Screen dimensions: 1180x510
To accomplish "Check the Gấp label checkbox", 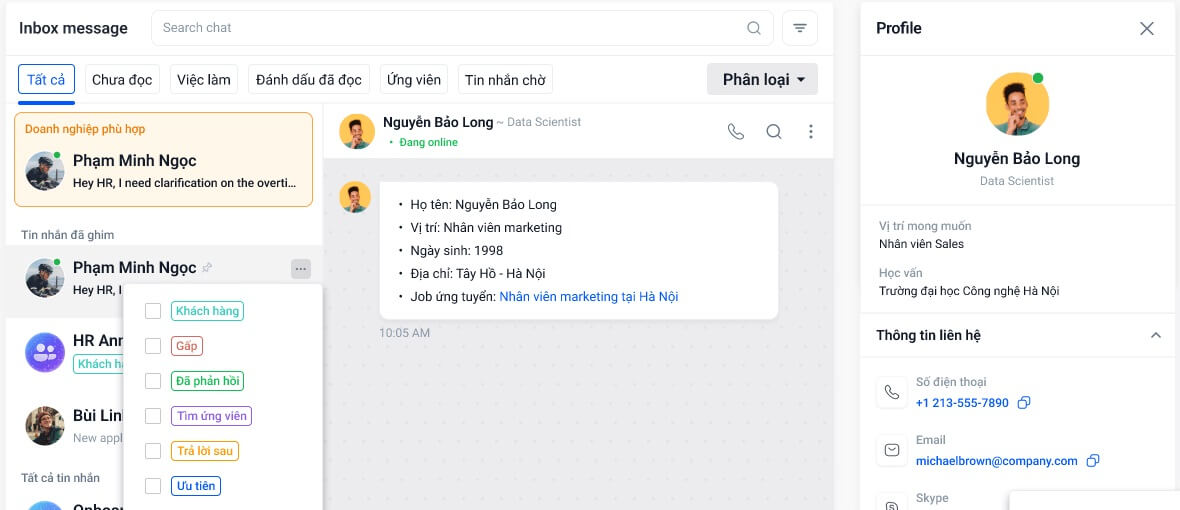I will point(153,346).
